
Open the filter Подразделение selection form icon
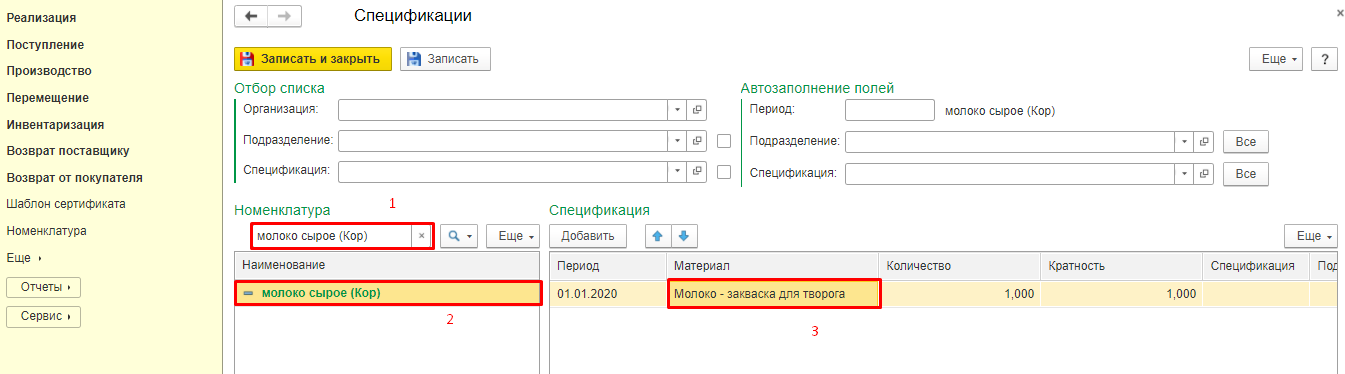pyautogui.click(x=697, y=141)
